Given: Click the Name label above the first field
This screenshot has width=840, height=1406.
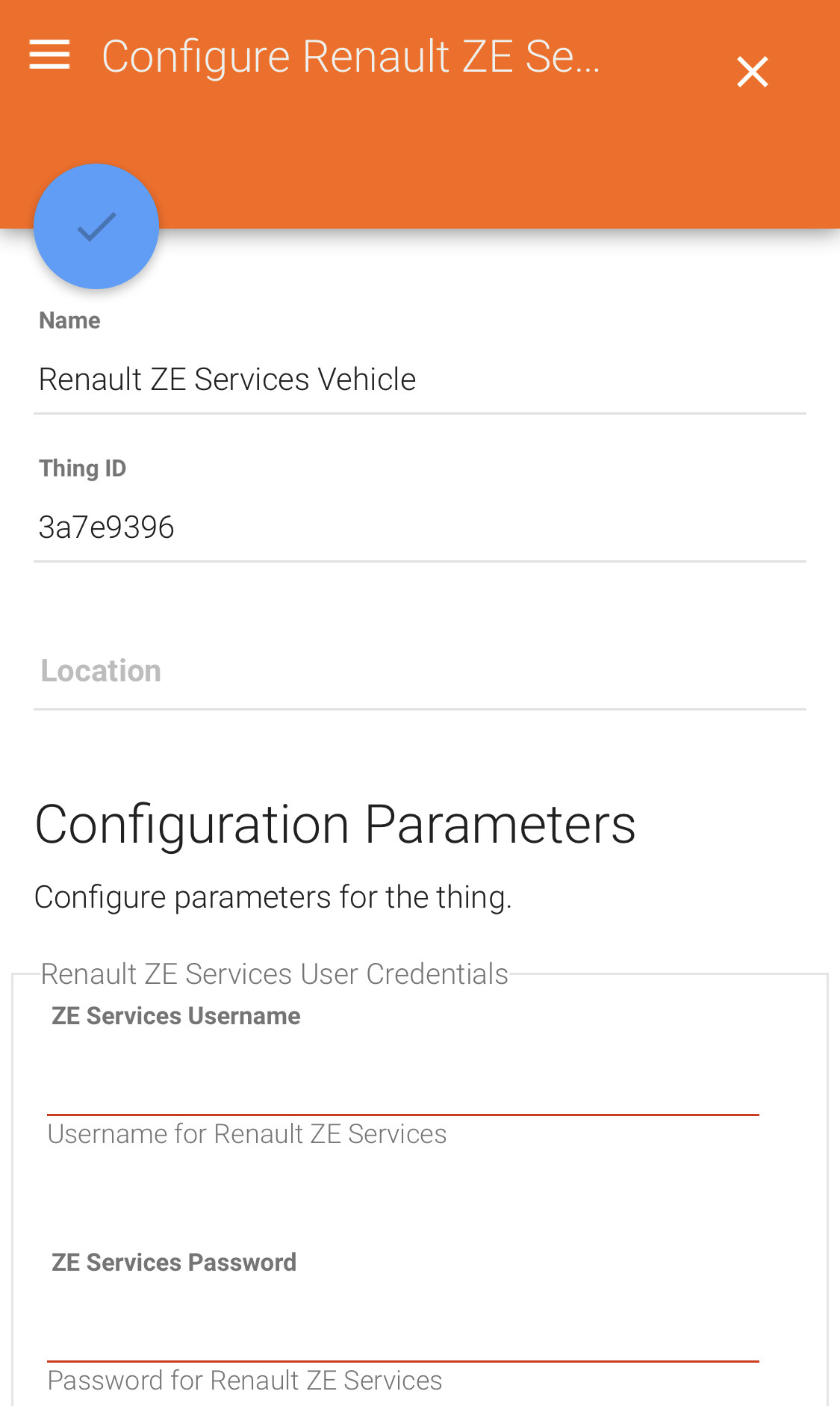Looking at the screenshot, I should tap(69, 320).
